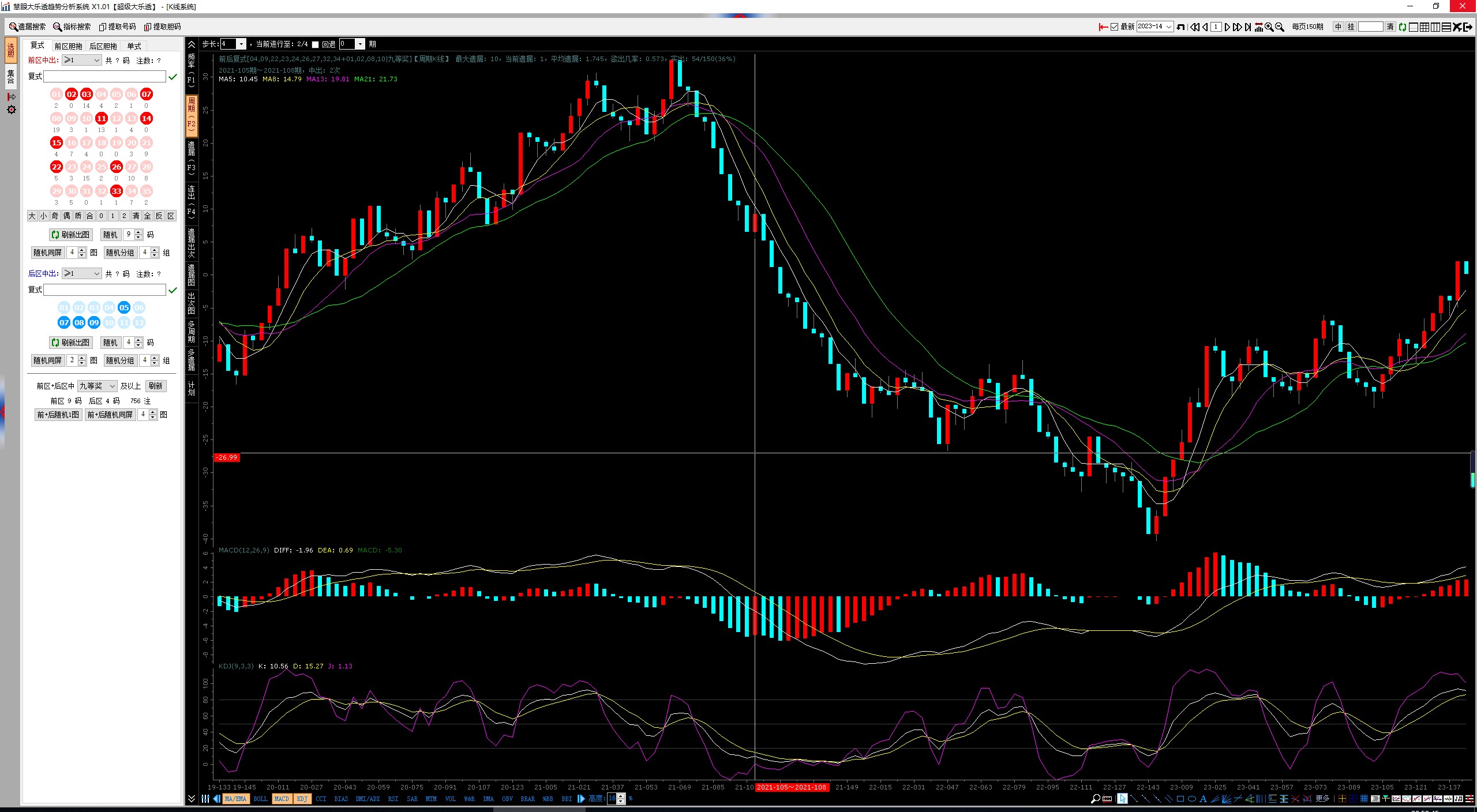
Task: Select the pointer cursor drawing tool
Action: tap(1123, 799)
